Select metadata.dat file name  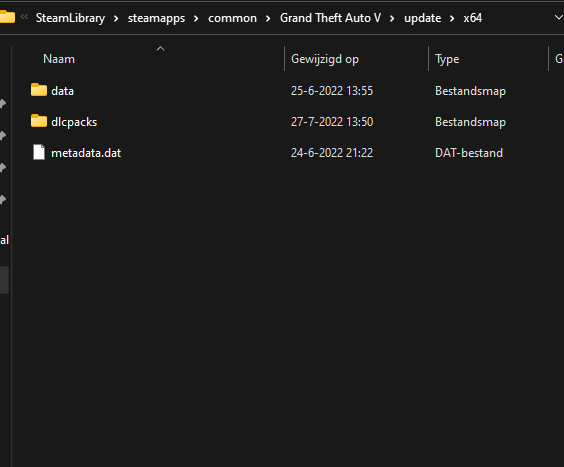(x=86, y=153)
